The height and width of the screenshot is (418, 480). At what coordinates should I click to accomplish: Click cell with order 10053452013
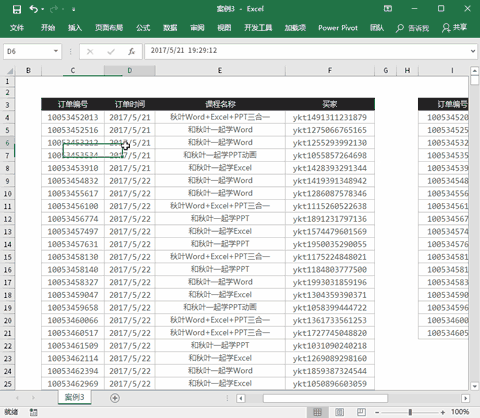[x=73, y=117]
